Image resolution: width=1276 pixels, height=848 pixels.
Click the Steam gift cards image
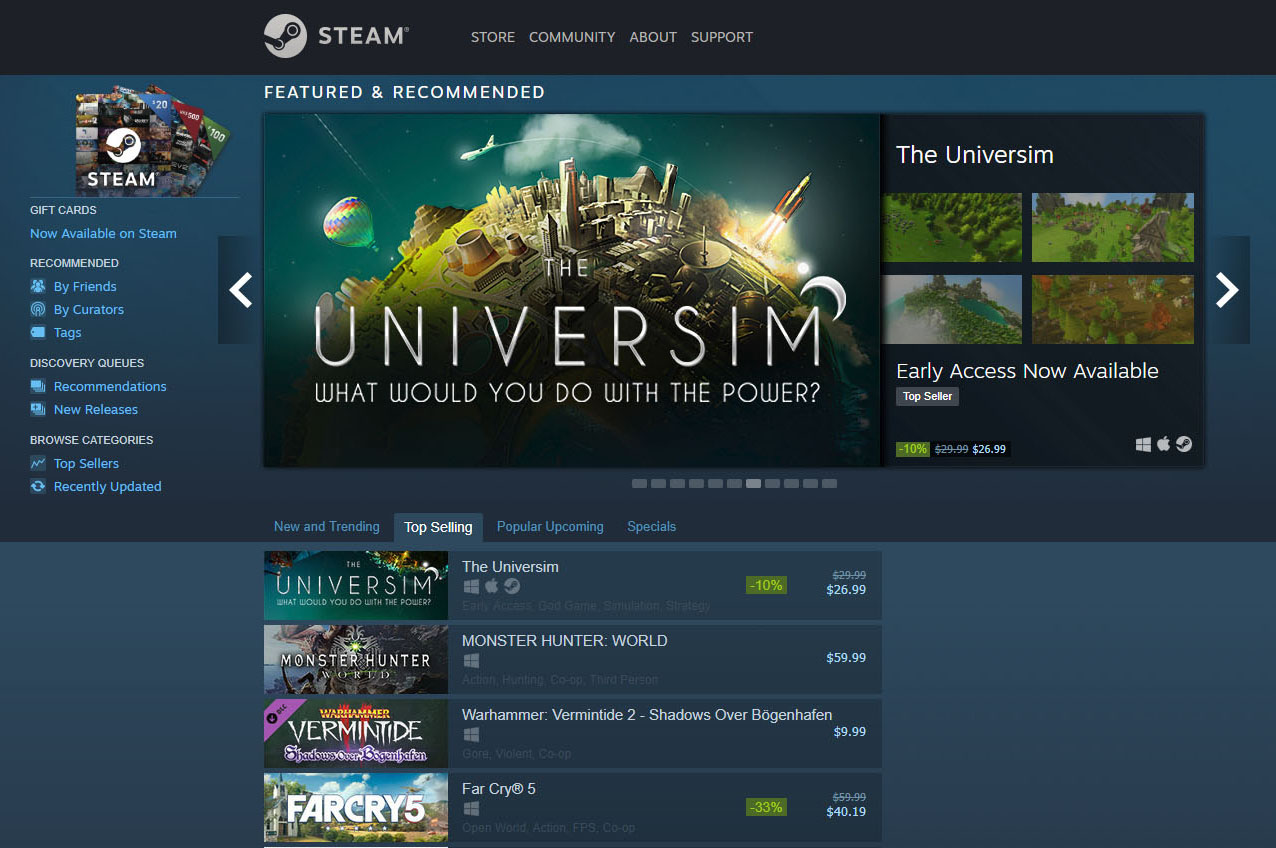[x=154, y=140]
